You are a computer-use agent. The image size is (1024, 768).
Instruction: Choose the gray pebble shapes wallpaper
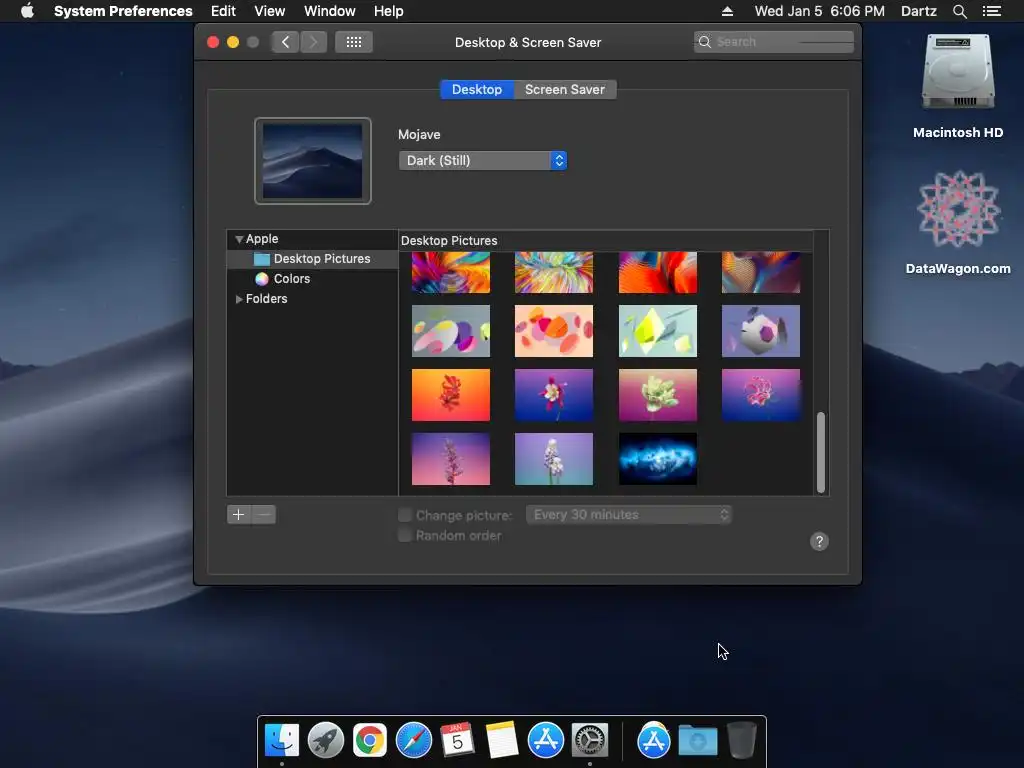click(451, 331)
